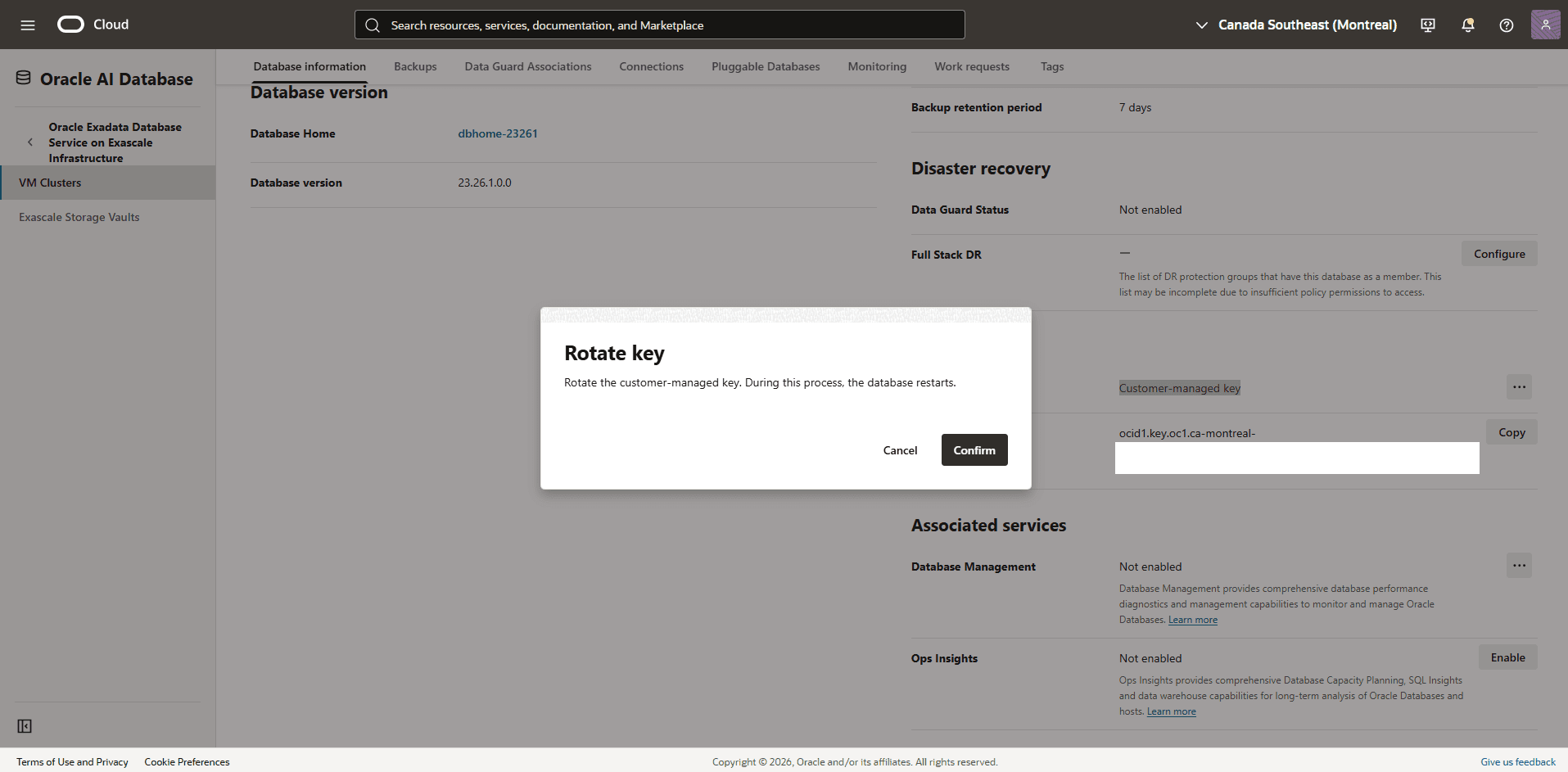1568x772 pixels.
Task: Click Give us feedback link
Action: (x=1517, y=762)
